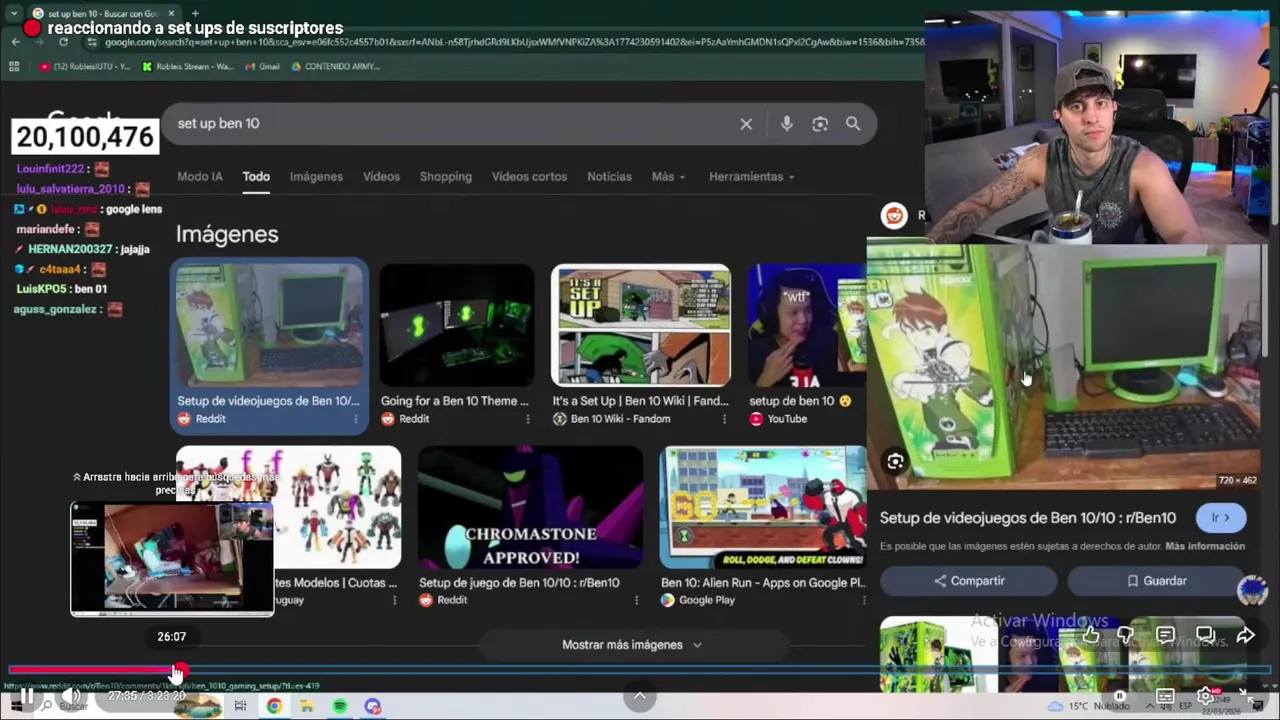The height and width of the screenshot is (720, 1280).
Task: Switch to the Videos tab
Action: 381,176
